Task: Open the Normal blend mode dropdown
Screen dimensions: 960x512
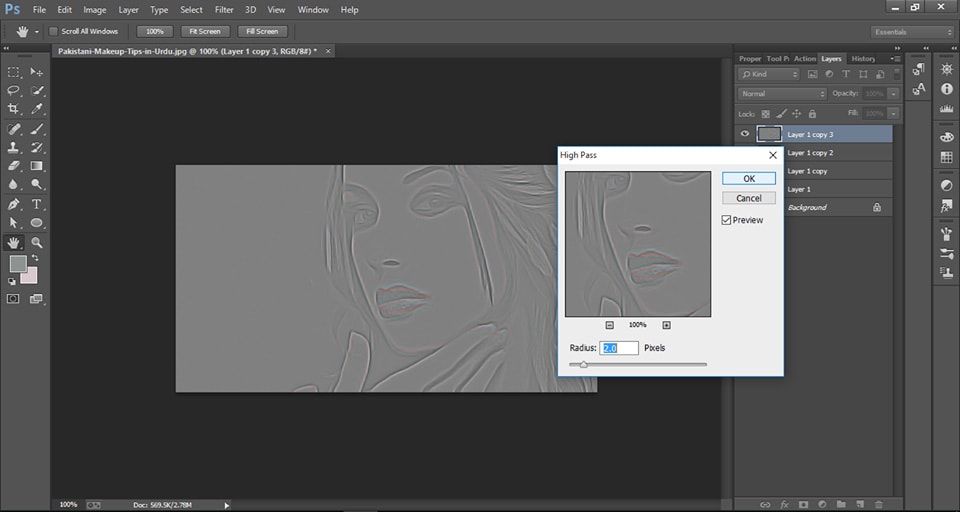Action: pos(782,94)
